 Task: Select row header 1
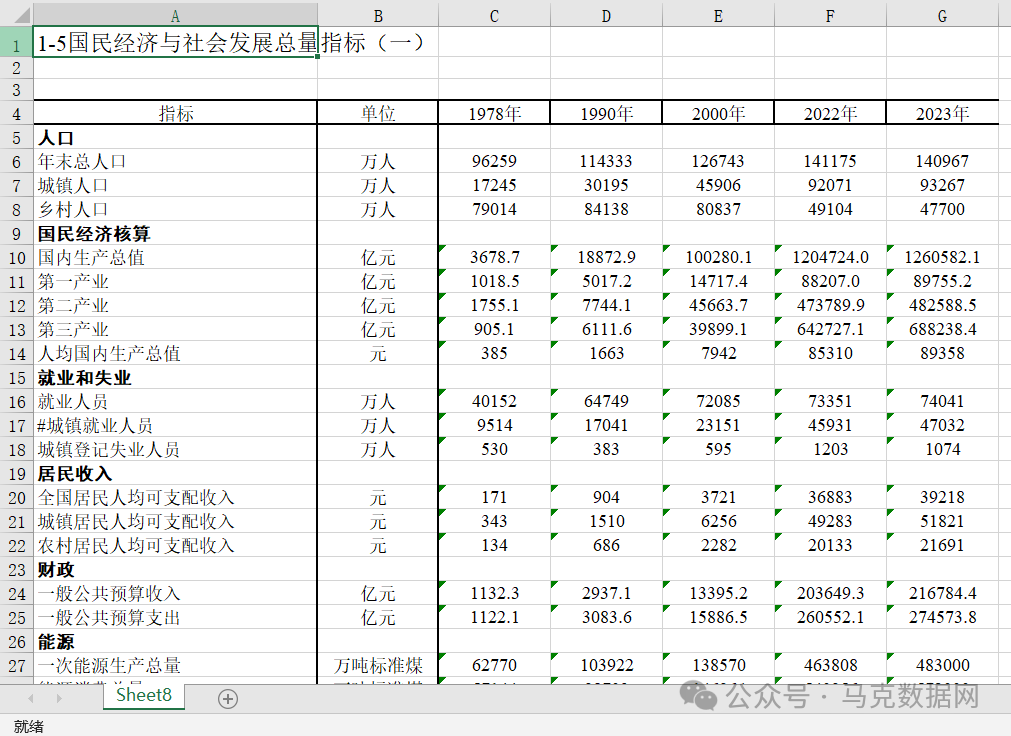[x=17, y=44]
